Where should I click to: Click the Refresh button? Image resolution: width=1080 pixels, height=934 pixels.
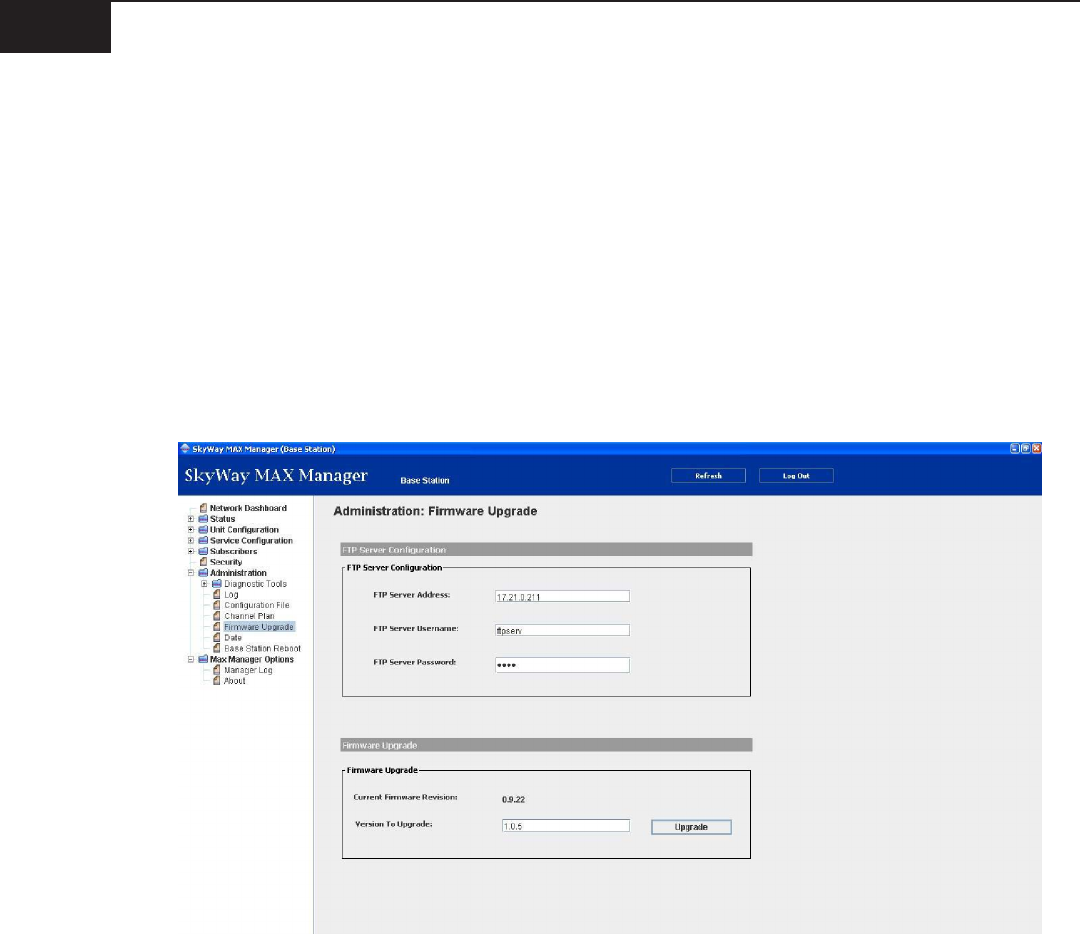[x=708, y=475]
